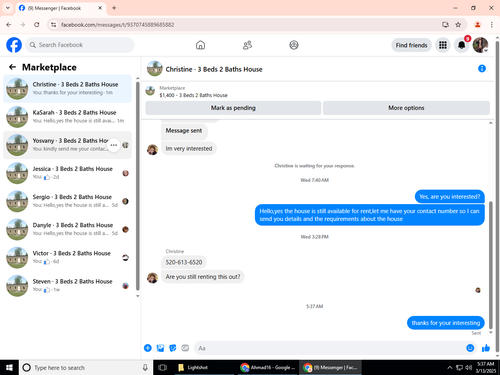The height and width of the screenshot is (375, 500).
Task: Open Victor's conversation in the list
Action: [68, 257]
